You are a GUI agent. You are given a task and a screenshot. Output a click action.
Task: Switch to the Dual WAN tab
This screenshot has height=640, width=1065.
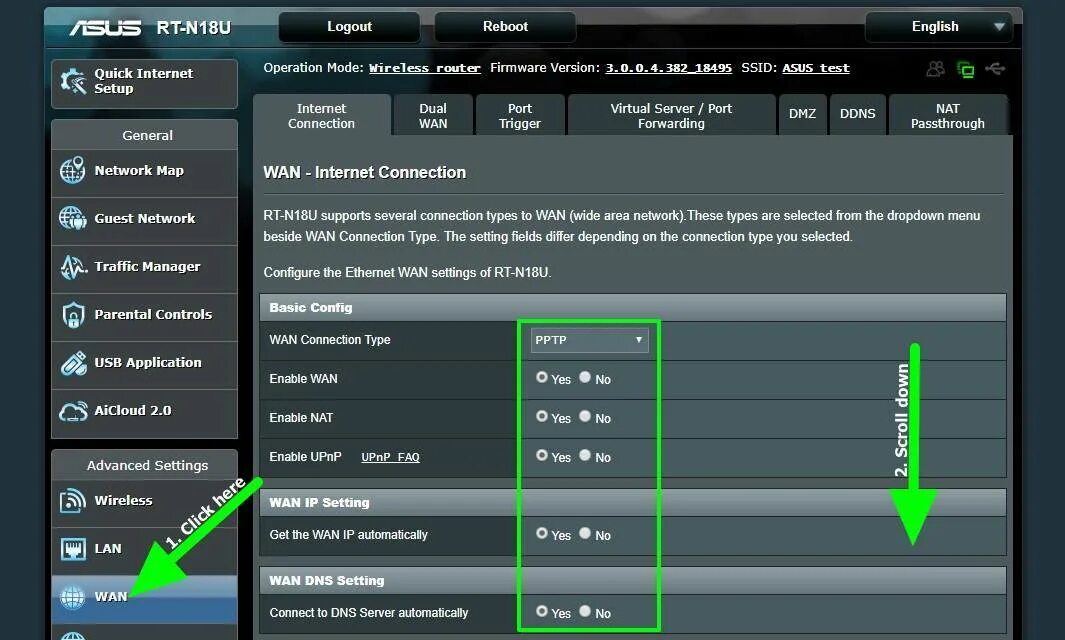433,115
